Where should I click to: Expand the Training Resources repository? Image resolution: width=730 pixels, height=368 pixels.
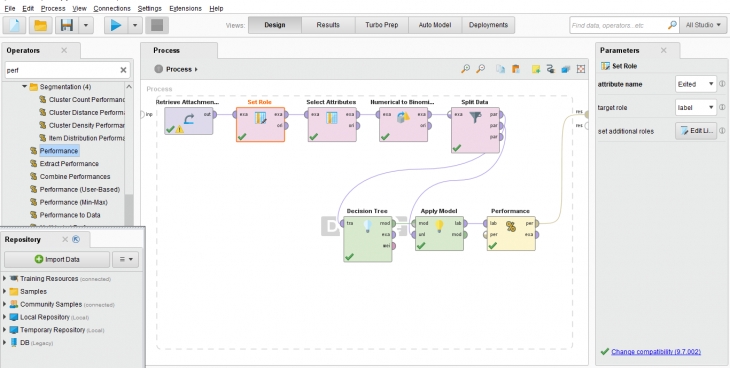click(x=5, y=279)
